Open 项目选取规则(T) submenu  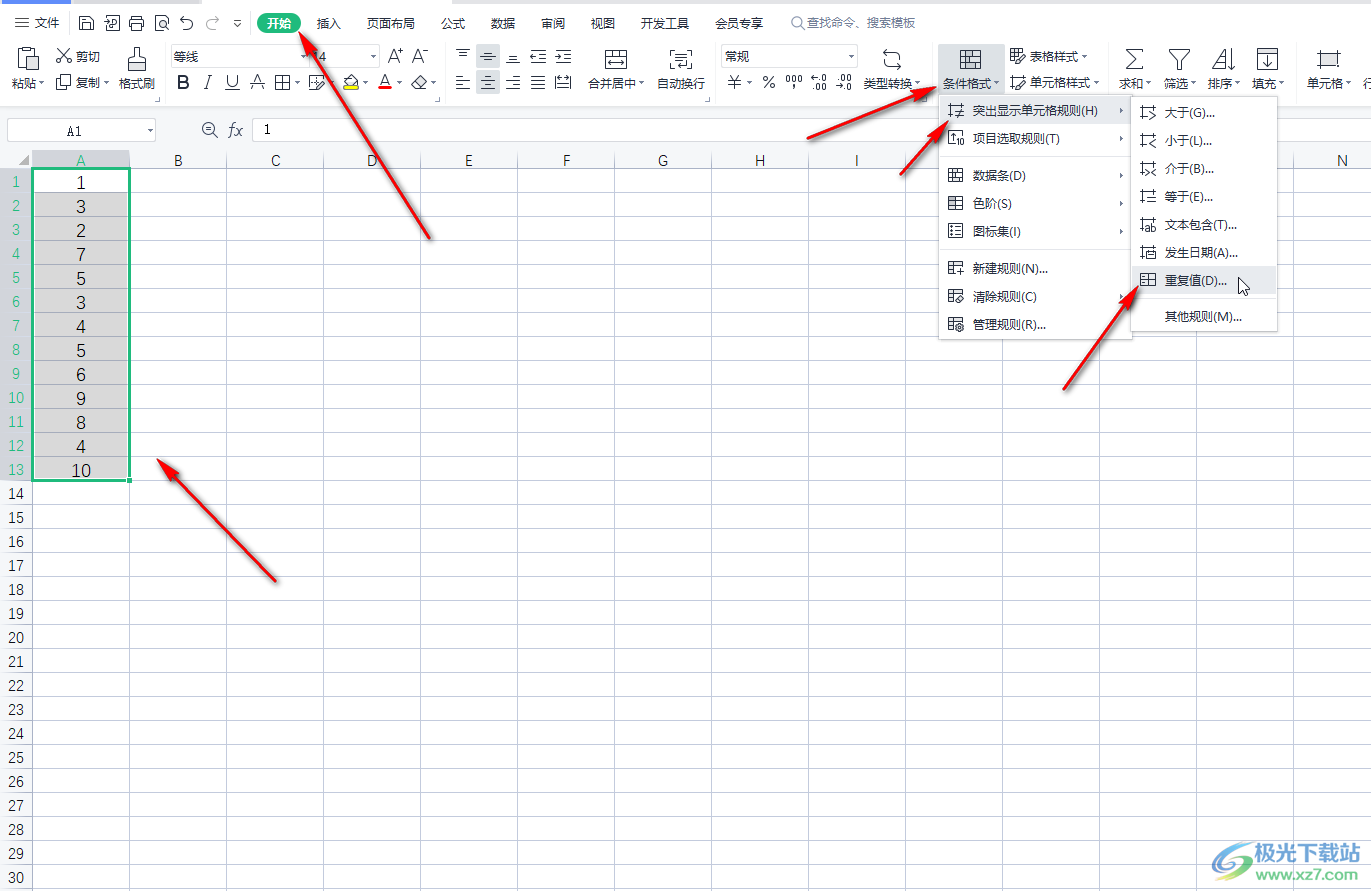1035,139
